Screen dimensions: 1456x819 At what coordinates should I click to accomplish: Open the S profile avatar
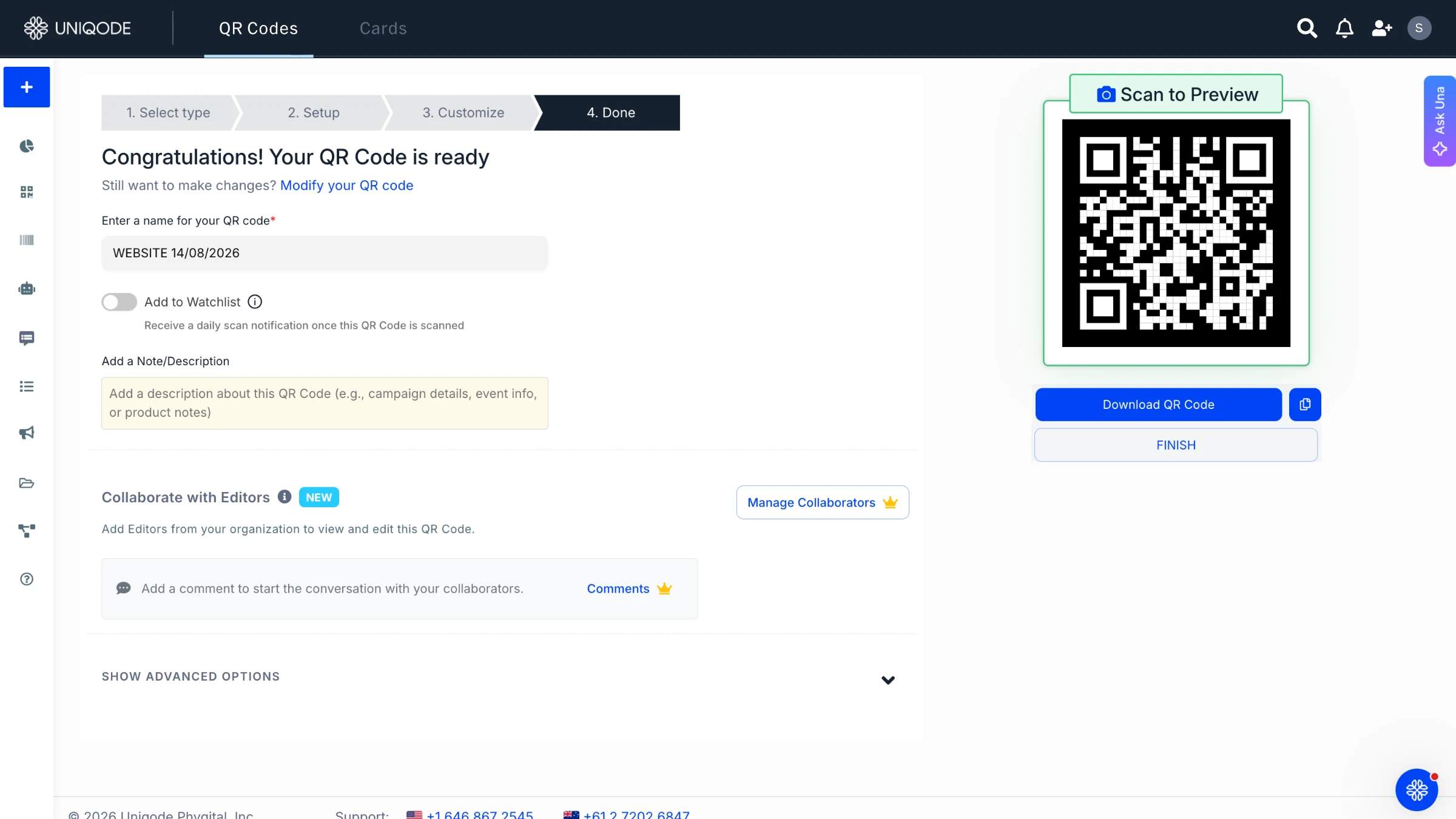point(1419,28)
